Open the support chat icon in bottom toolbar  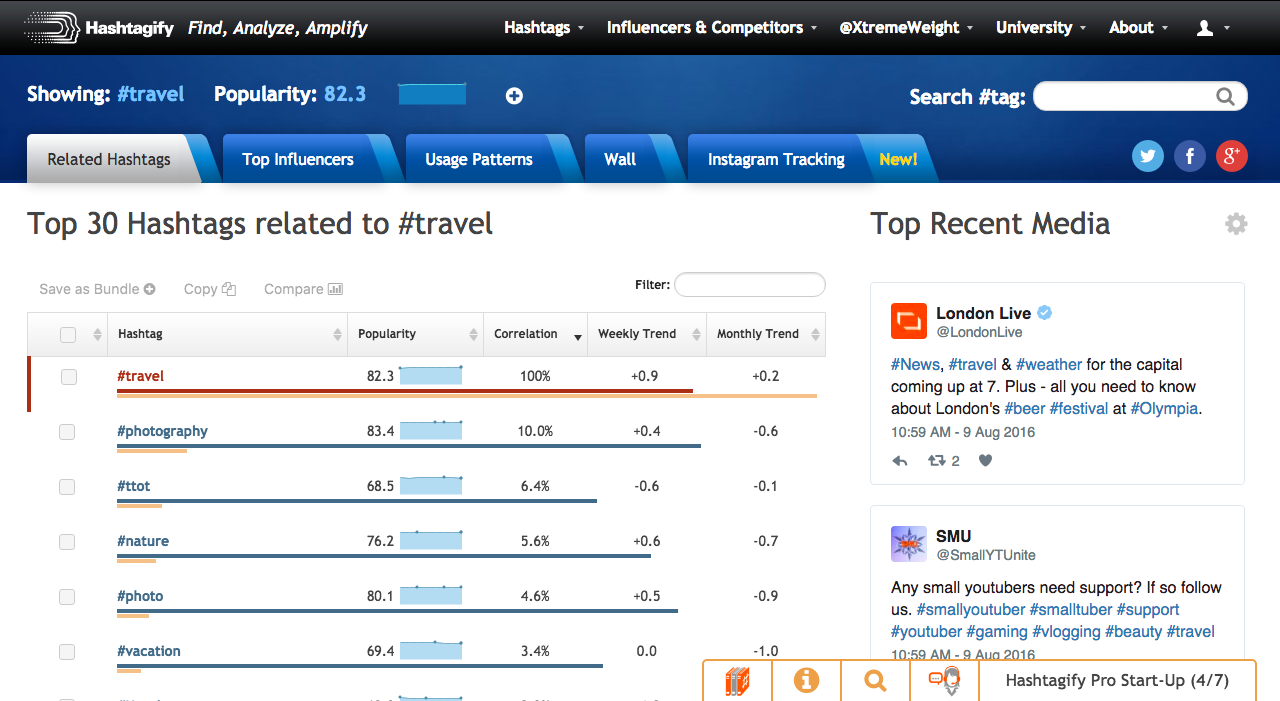(944, 681)
